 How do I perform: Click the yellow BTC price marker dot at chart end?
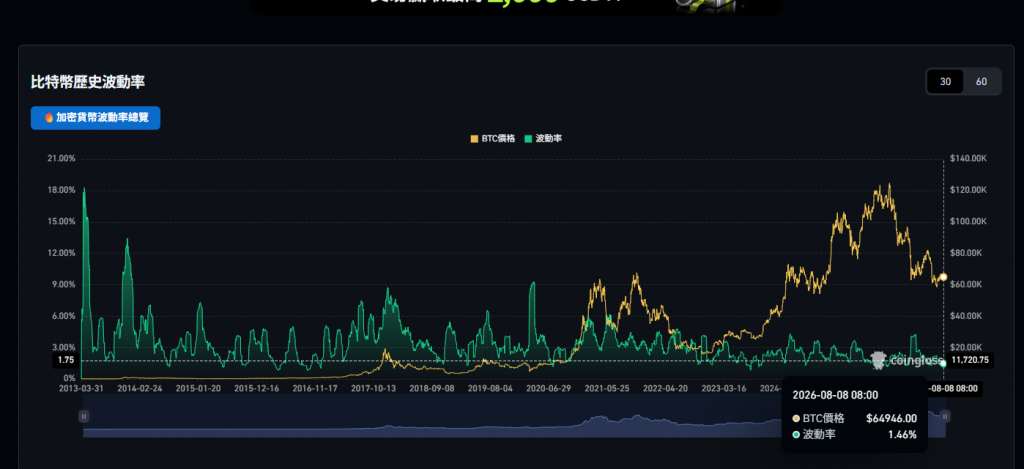943,277
